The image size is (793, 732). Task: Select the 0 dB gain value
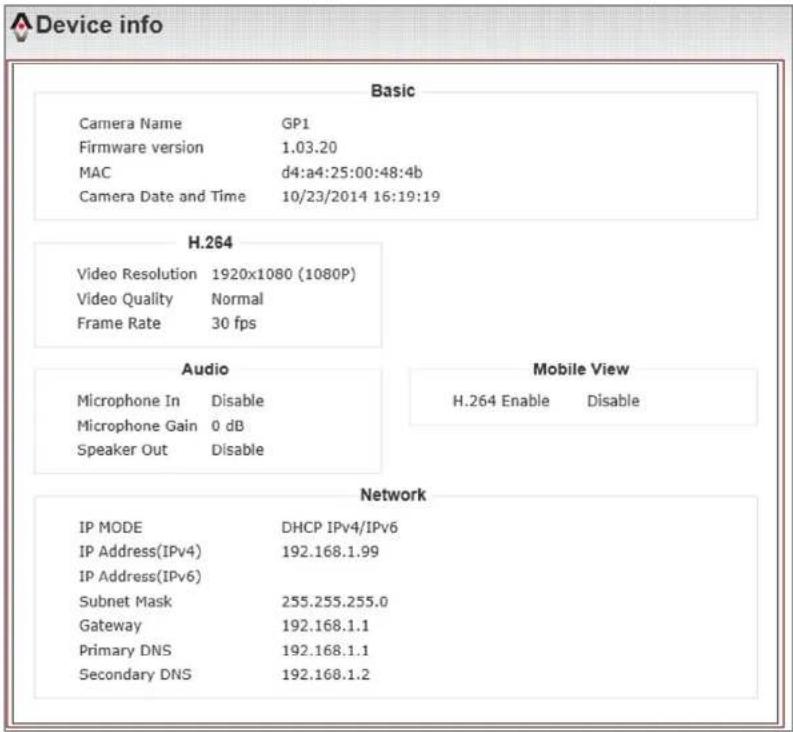click(227, 426)
